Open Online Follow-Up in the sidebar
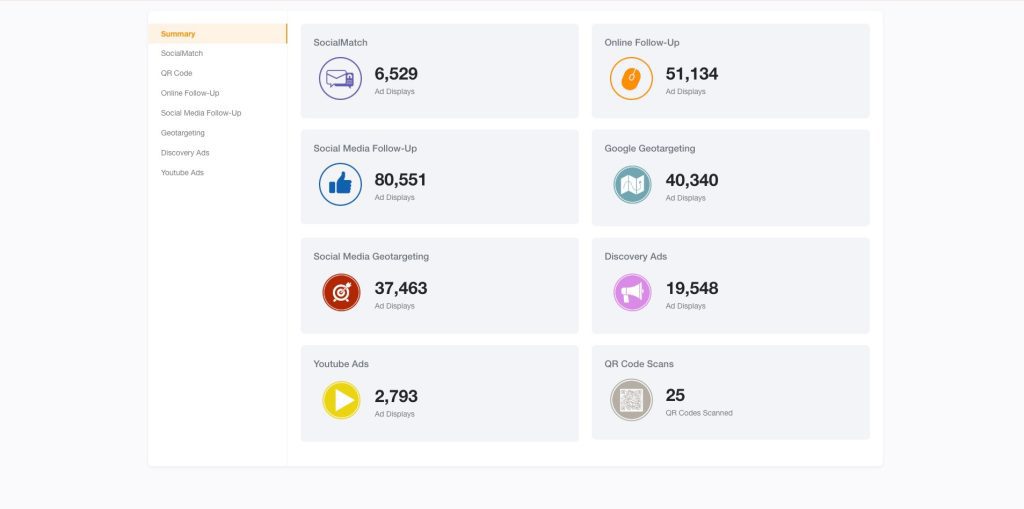The image size is (1024, 509). pos(190,93)
